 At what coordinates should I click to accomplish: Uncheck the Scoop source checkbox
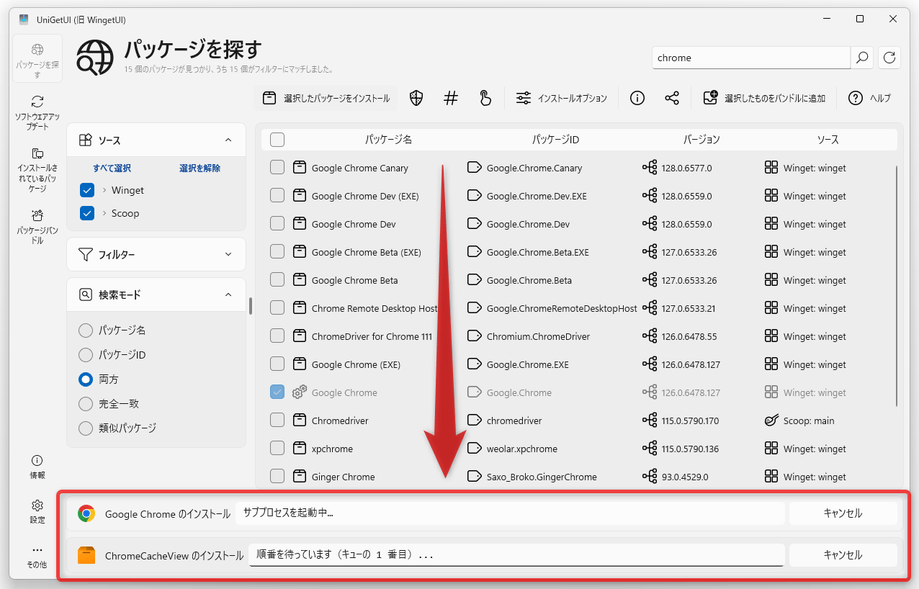[x=87, y=213]
